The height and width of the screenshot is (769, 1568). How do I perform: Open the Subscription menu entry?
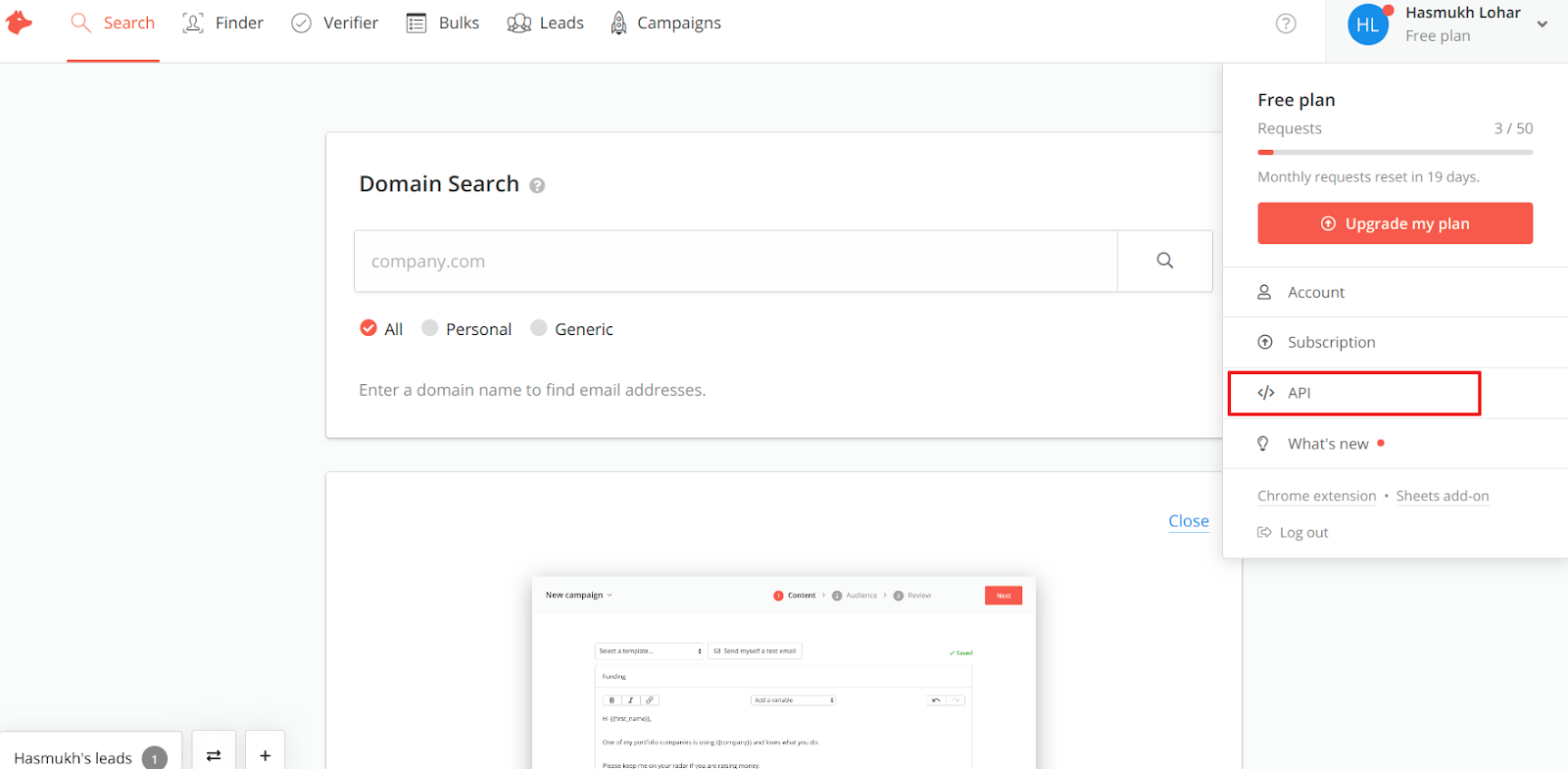[1396, 342]
